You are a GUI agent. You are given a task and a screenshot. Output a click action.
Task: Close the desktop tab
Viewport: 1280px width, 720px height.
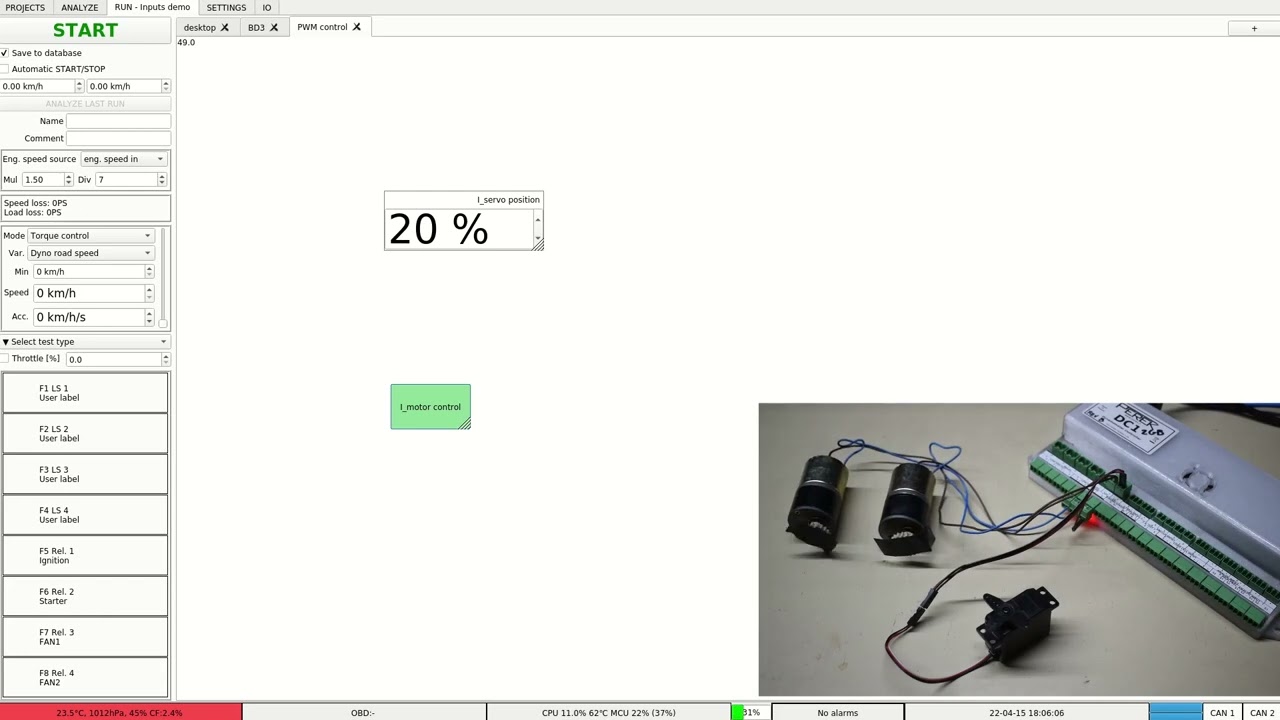tap(225, 27)
